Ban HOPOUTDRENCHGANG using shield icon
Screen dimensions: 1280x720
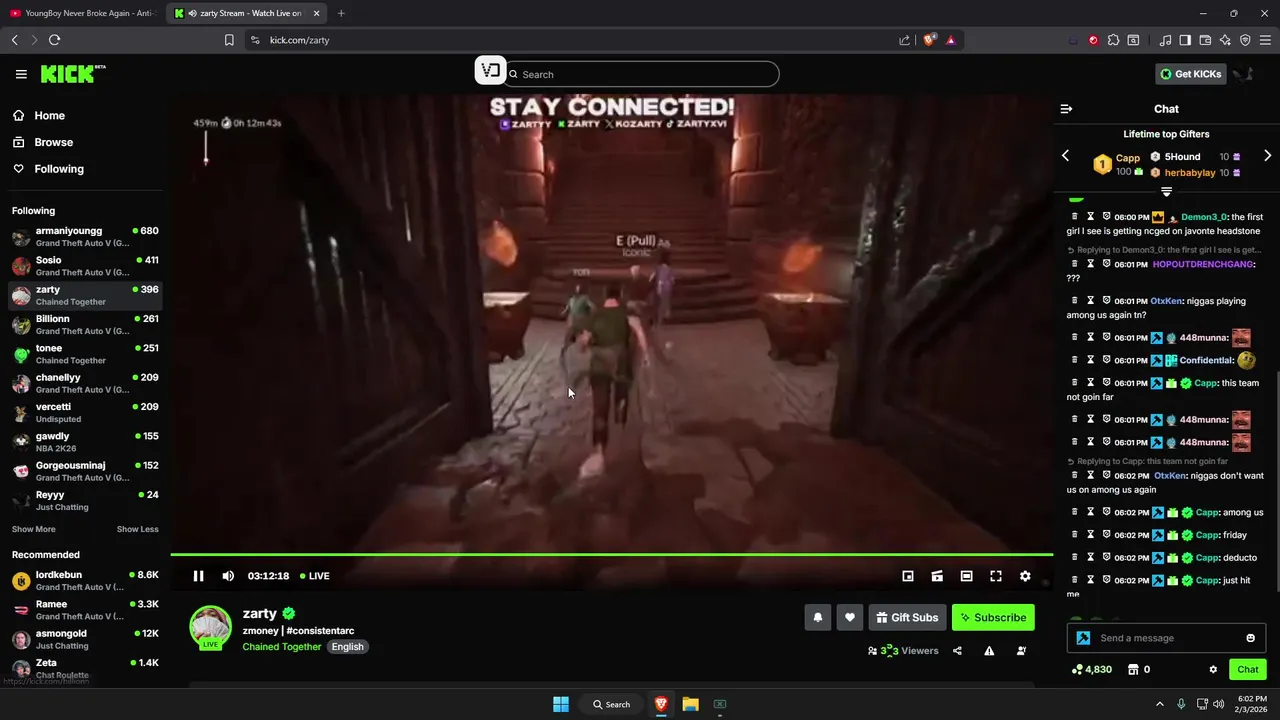(1106, 264)
